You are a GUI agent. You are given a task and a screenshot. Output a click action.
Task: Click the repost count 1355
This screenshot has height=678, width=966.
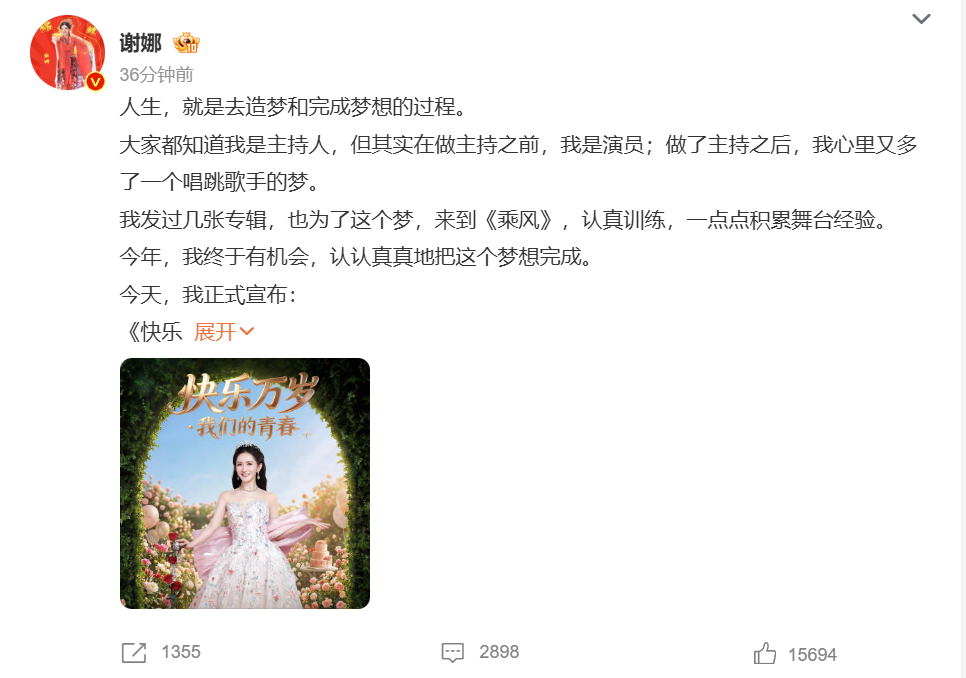click(x=181, y=652)
